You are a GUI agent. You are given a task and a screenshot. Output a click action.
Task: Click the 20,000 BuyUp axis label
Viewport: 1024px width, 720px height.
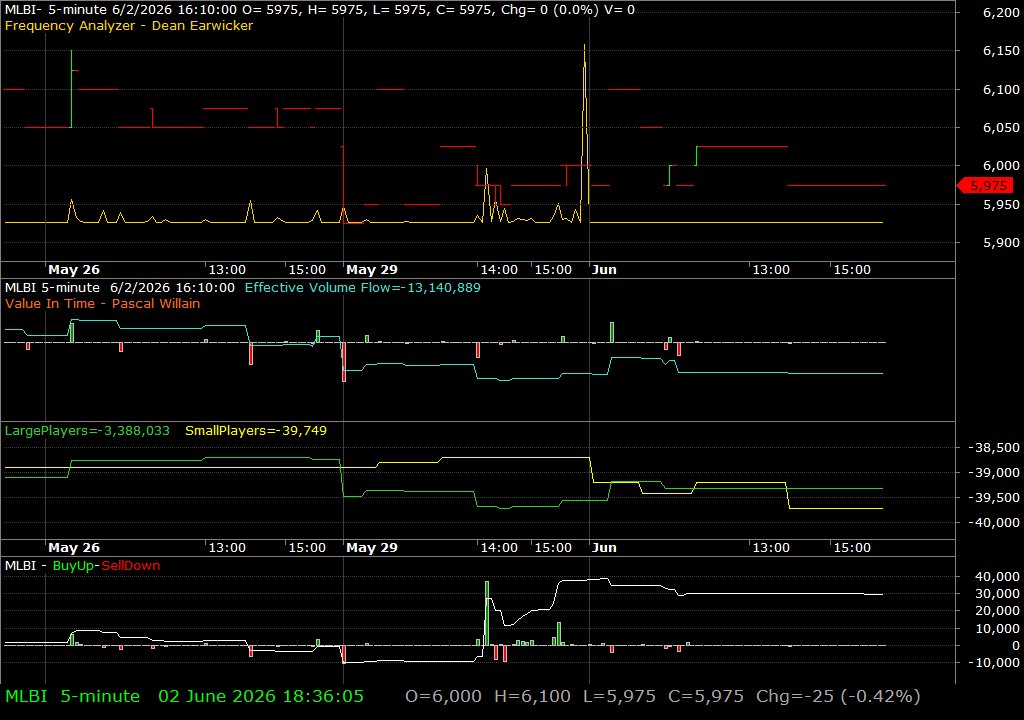[997, 611]
